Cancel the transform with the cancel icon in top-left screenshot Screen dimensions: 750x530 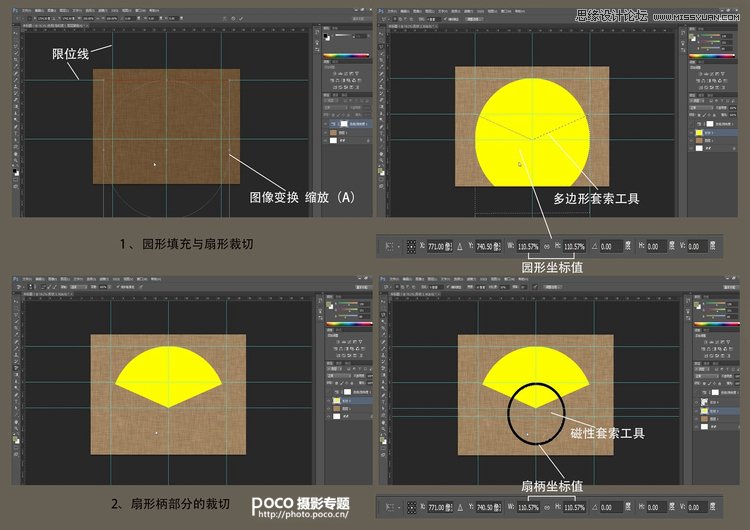click(x=233, y=18)
